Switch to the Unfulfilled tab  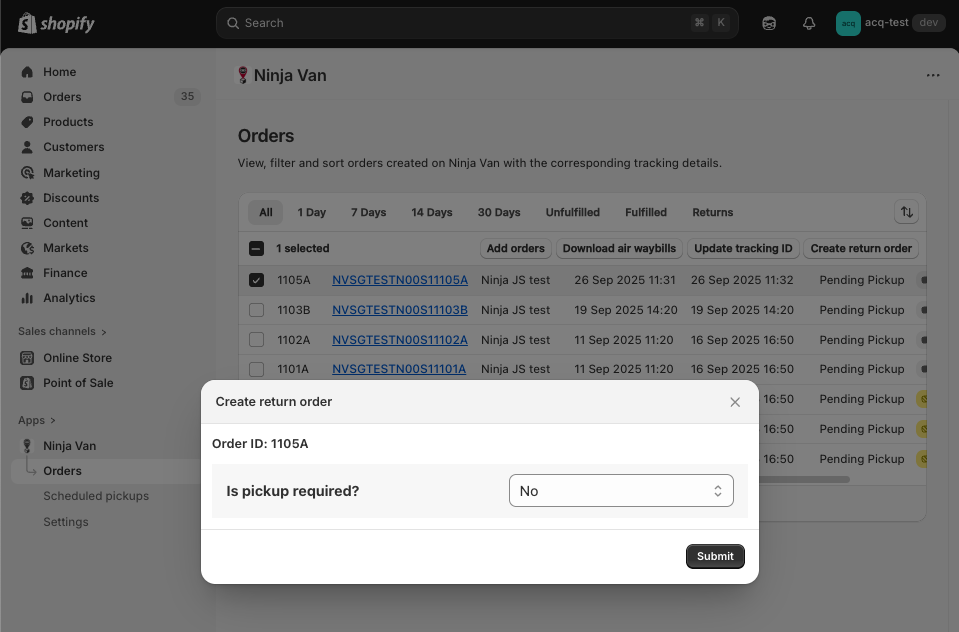click(572, 212)
